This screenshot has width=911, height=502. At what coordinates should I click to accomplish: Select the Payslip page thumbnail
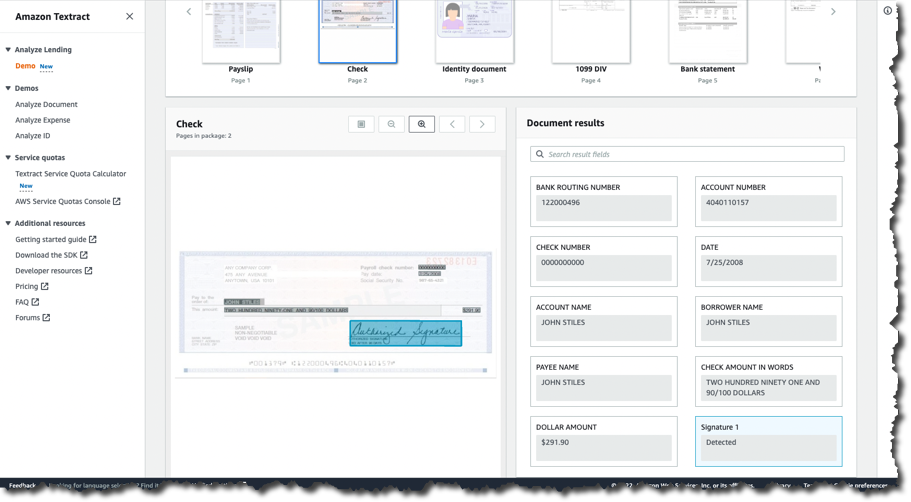241,32
